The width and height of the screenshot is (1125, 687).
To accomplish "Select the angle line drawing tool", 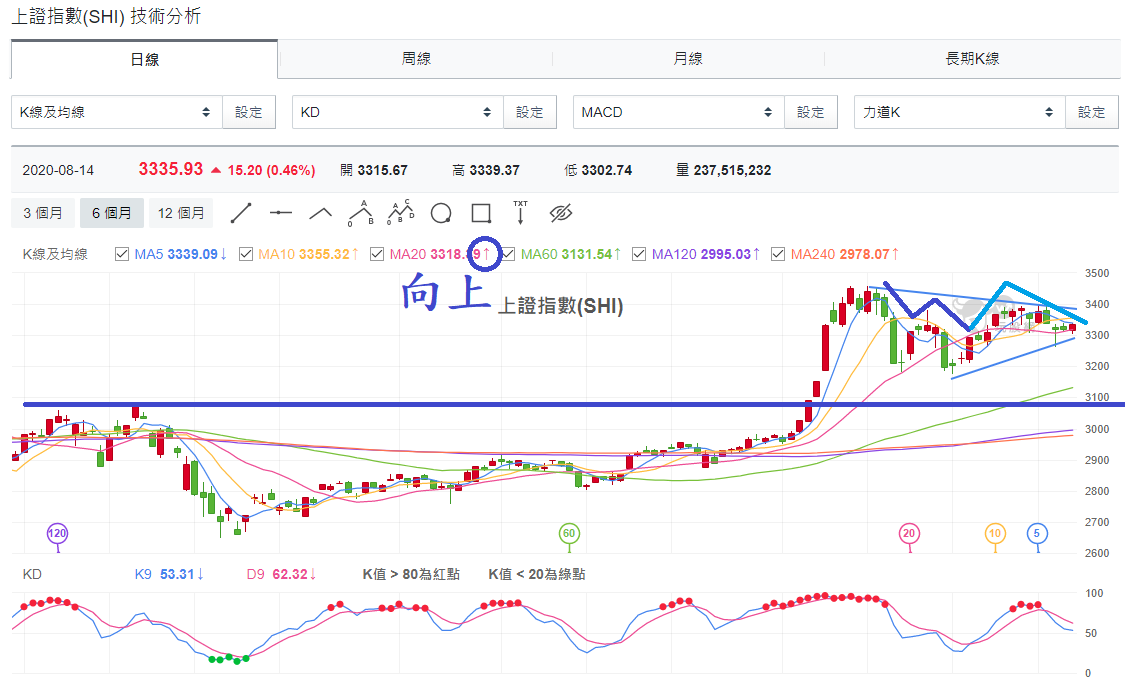I will (321, 213).
